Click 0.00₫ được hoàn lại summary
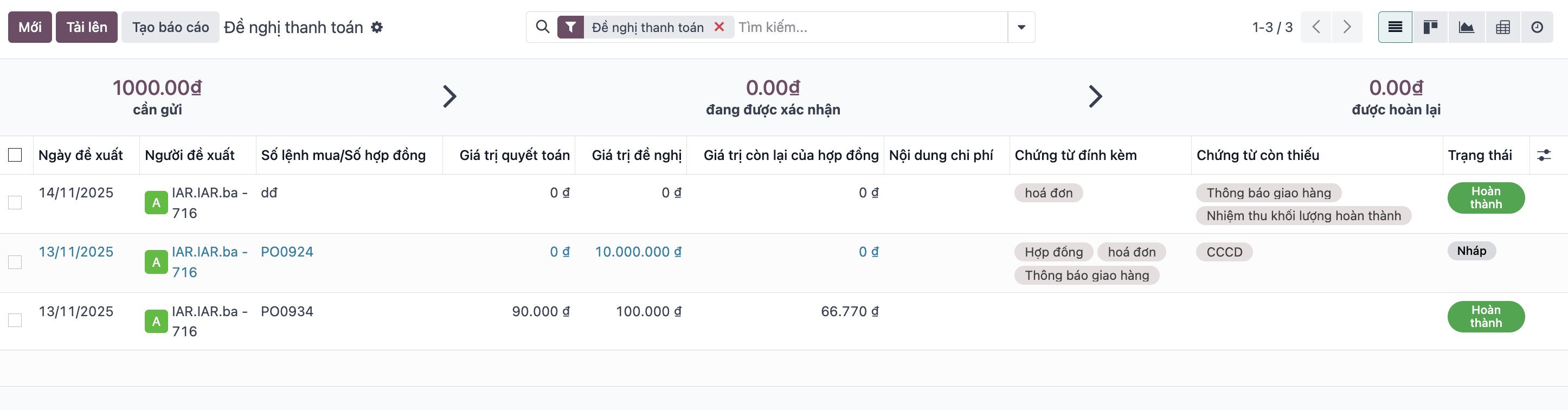Screen dimensions: 1568x410 (1396, 97)
